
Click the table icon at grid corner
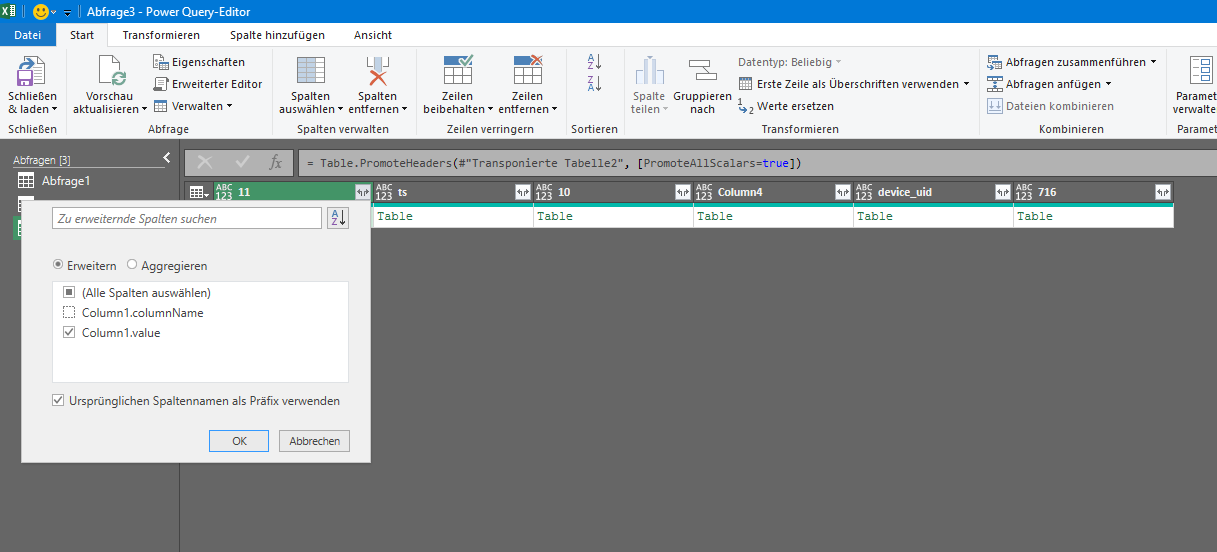tap(200, 192)
